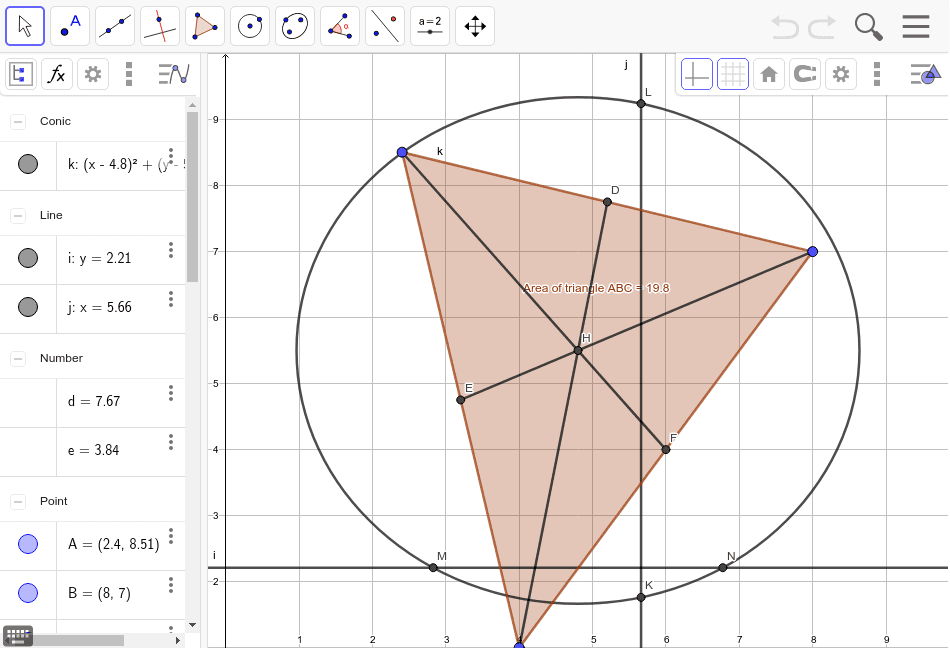The height and width of the screenshot is (650, 950).
Task: Open the graphics view kebab menu
Action: (876, 73)
